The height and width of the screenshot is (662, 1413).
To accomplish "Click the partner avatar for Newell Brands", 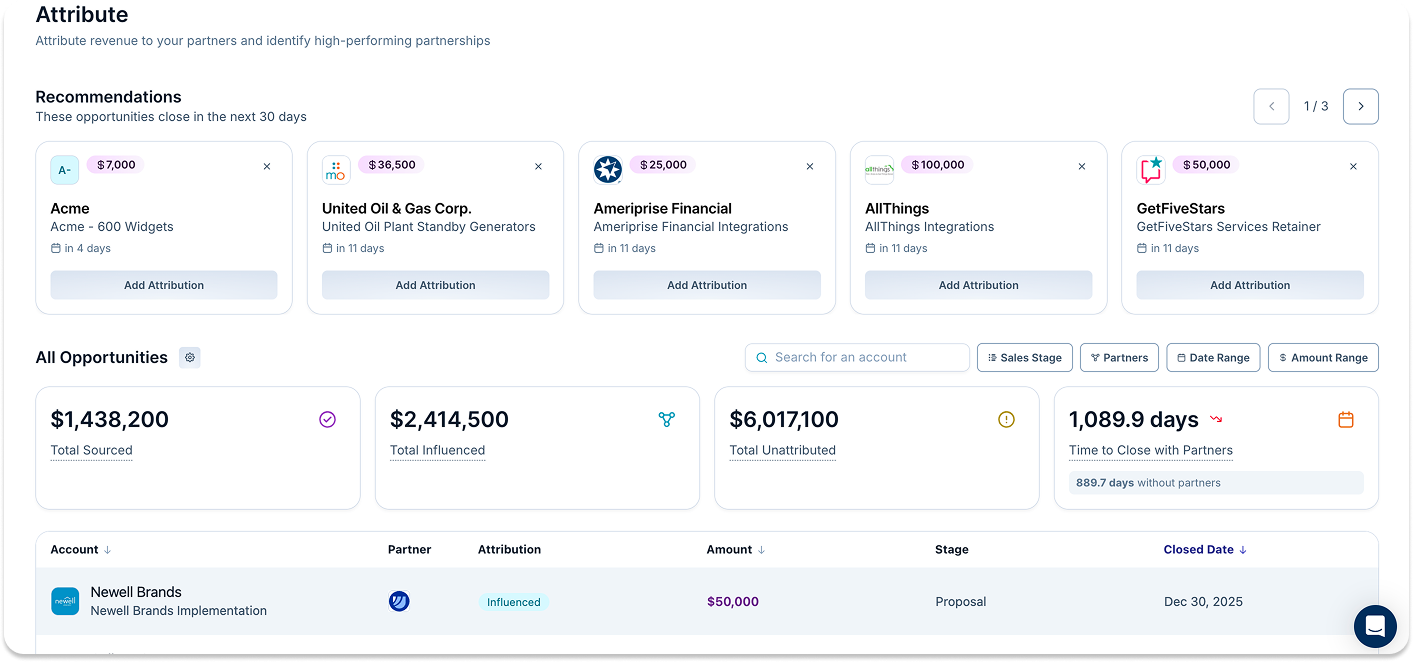I will click(x=399, y=601).
